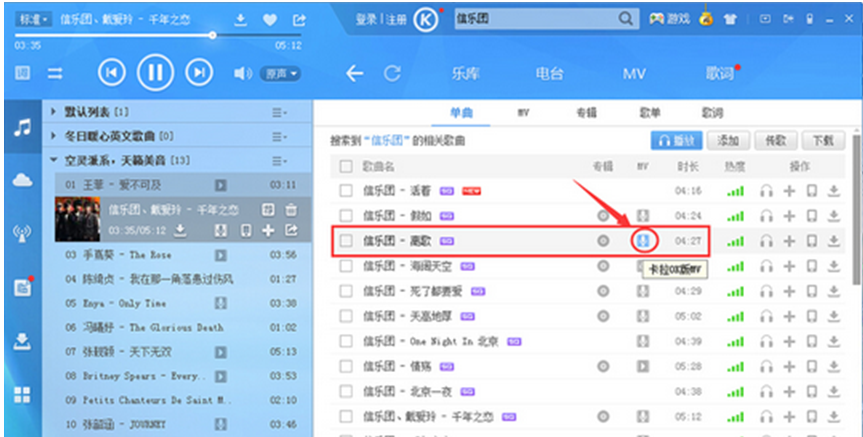
Task: Open the MV section in top navigation
Action: coord(634,73)
